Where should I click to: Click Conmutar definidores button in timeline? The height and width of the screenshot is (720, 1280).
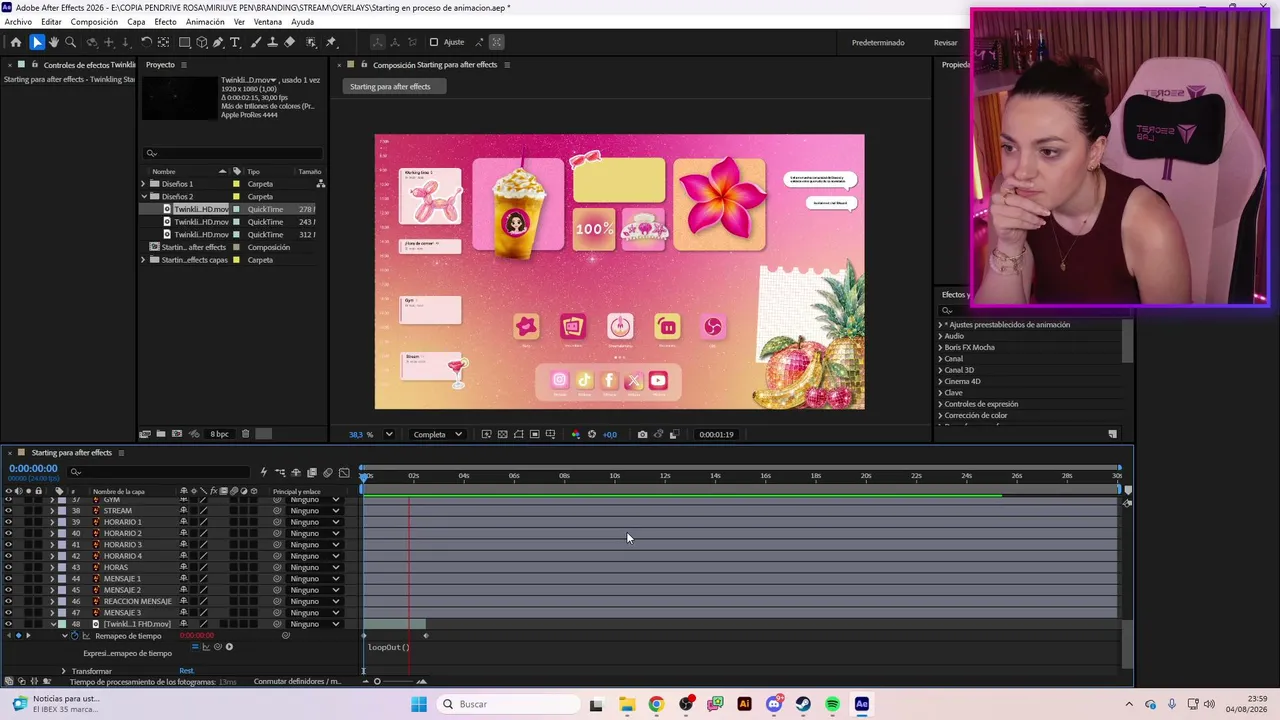297,682
